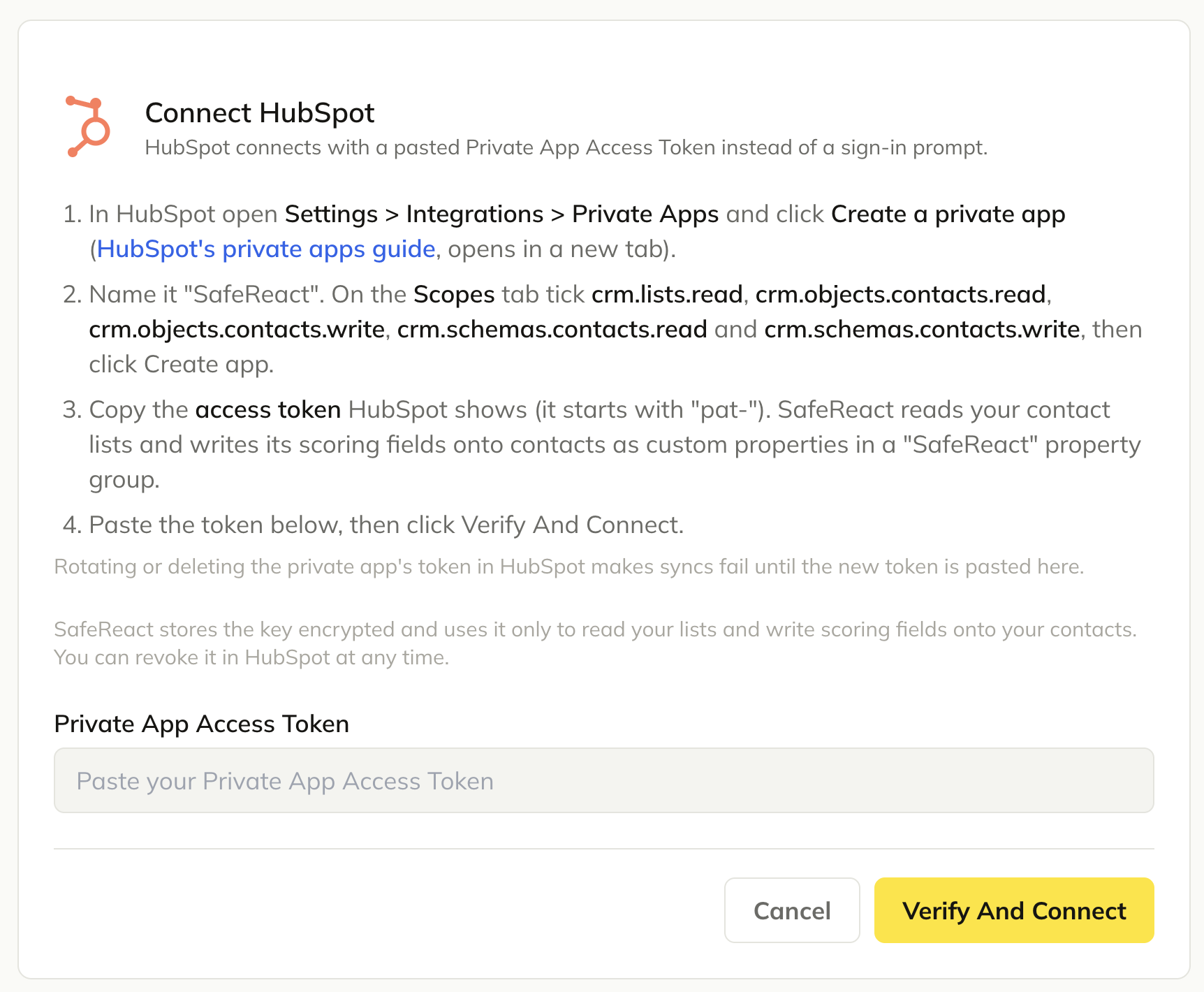This screenshot has height=992, width=1204.
Task: Click the Verify And Connect button
Action: pyautogui.click(x=1014, y=910)
